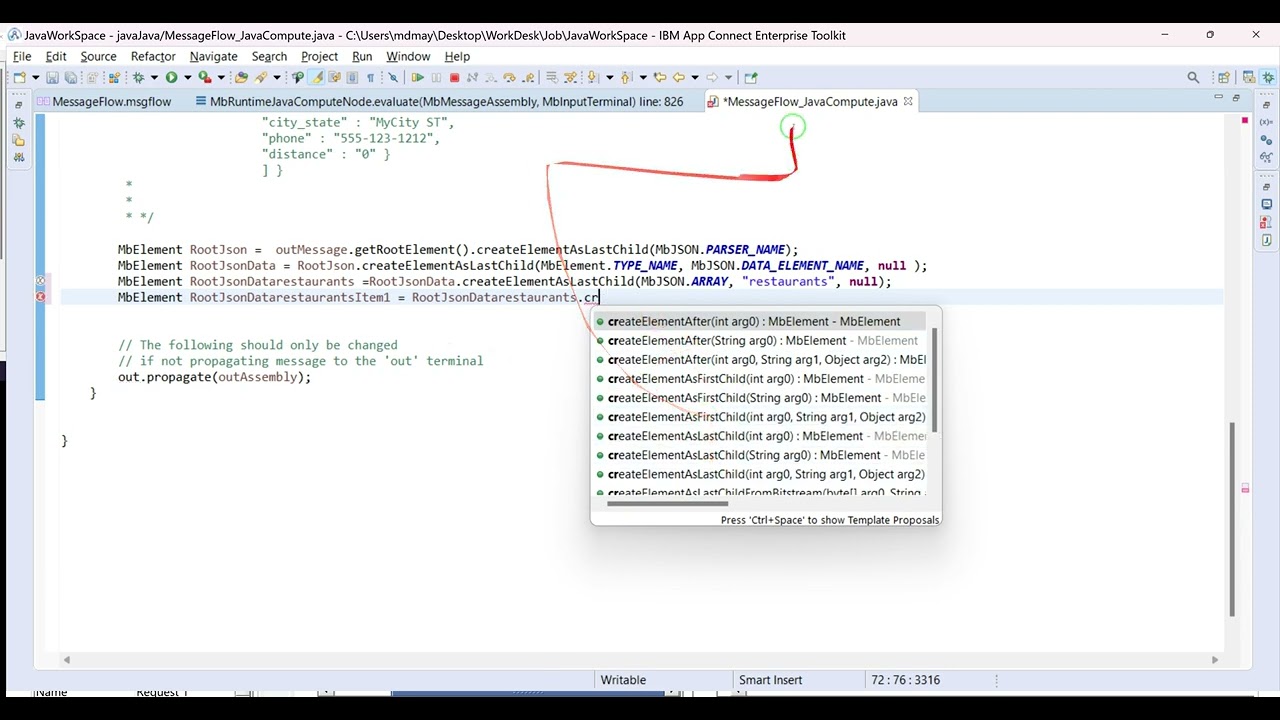
Task: Minimize the editor area
Action: coord(1218,97)
